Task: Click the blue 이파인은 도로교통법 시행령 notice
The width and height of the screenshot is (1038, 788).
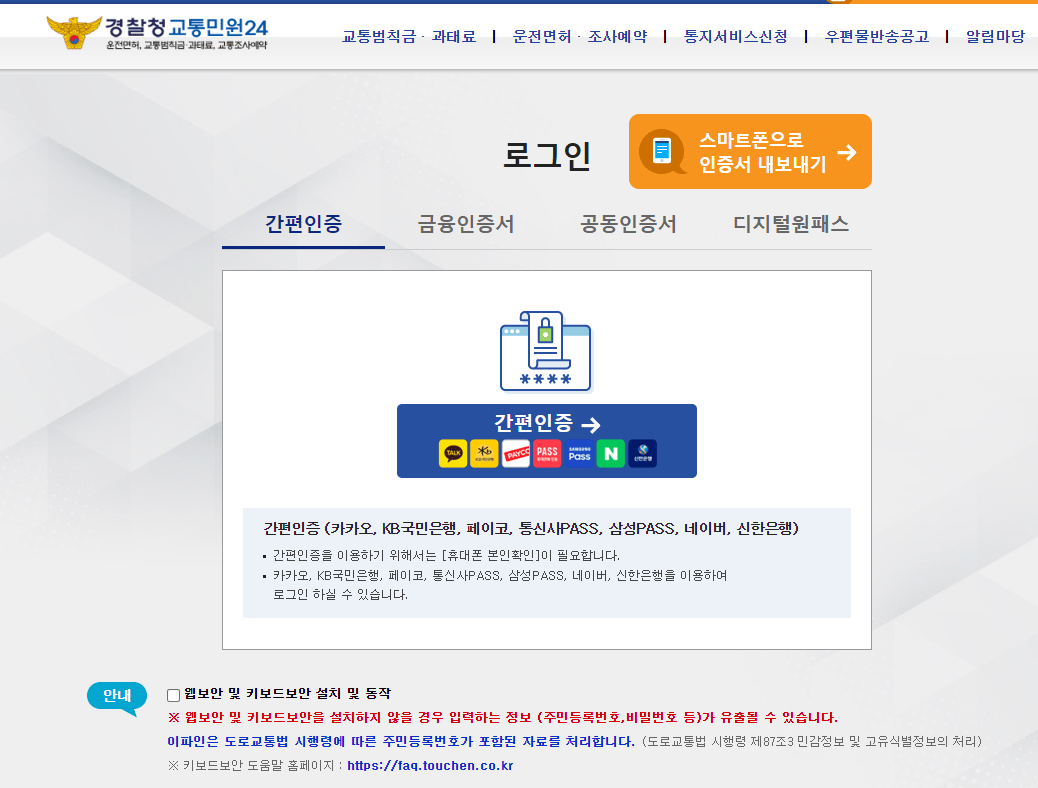Action: coord(401,742)
